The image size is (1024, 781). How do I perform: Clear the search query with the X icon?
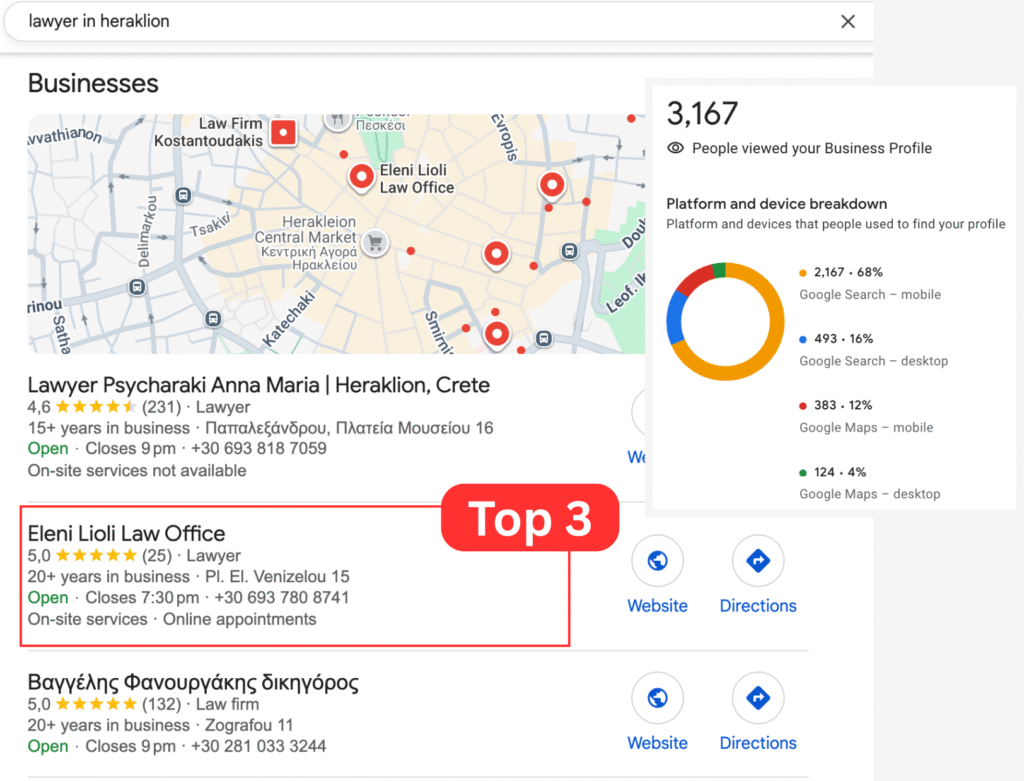pos(847,22)
